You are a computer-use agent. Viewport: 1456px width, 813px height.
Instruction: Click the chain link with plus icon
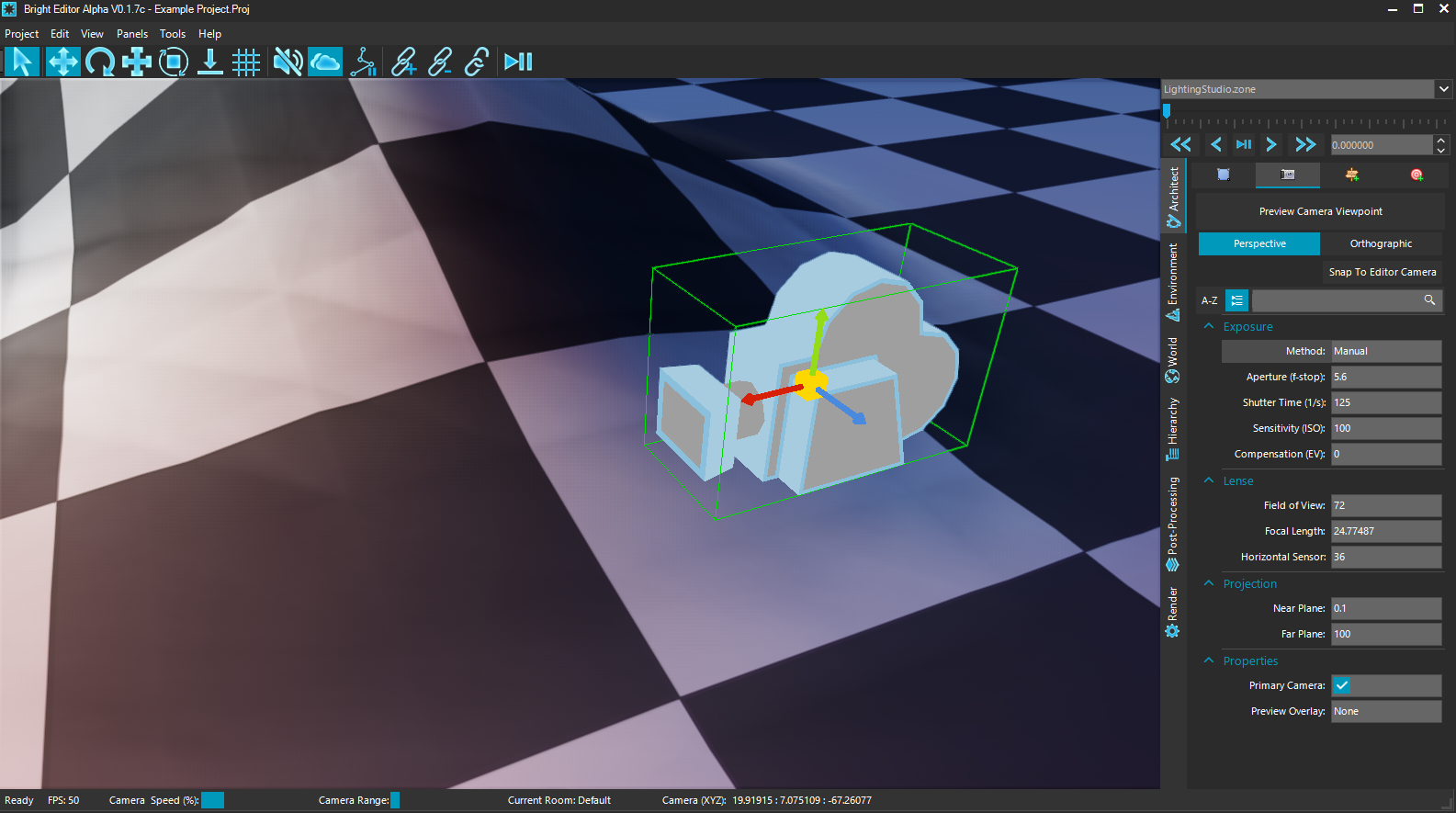[403, 62]
